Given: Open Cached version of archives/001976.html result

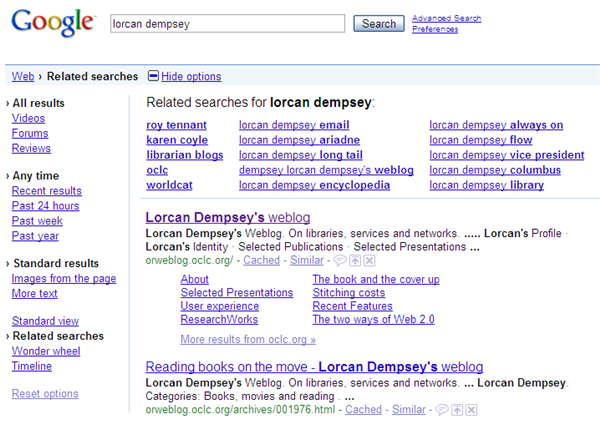Looking at the screenshot, I should click(x=364, y=409).
